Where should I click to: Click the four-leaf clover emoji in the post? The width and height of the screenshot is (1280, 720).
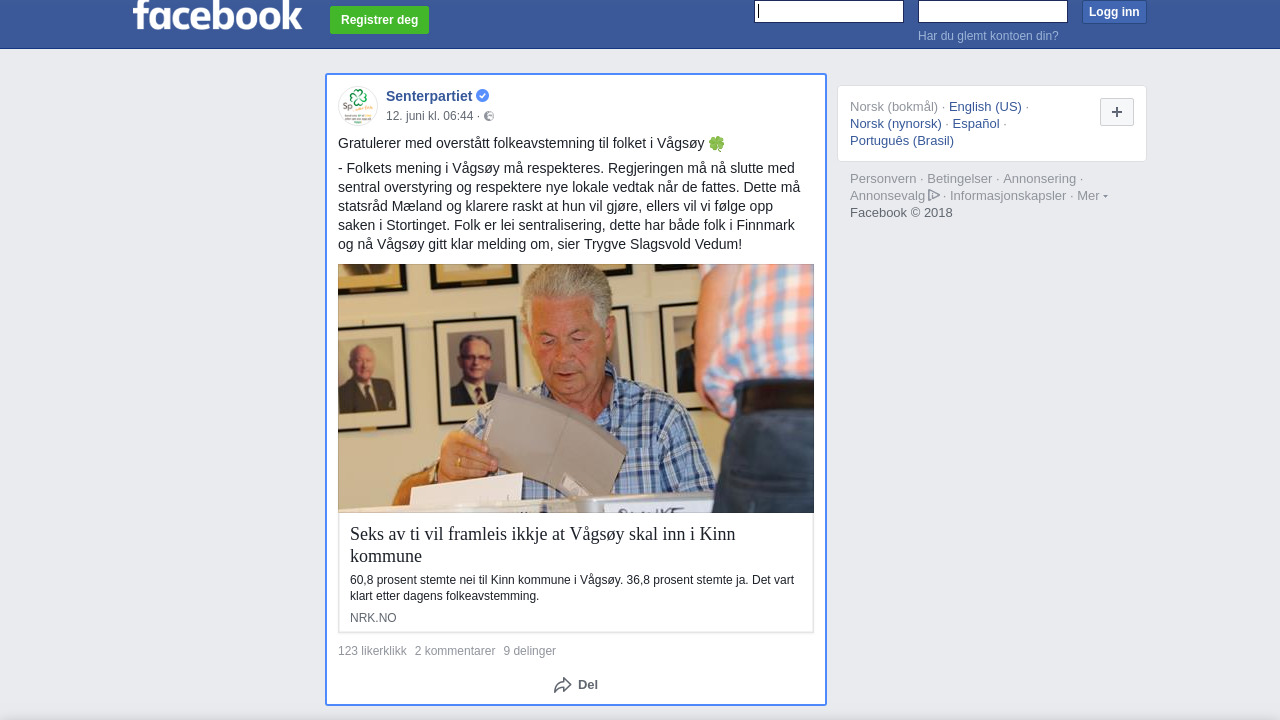716,143
